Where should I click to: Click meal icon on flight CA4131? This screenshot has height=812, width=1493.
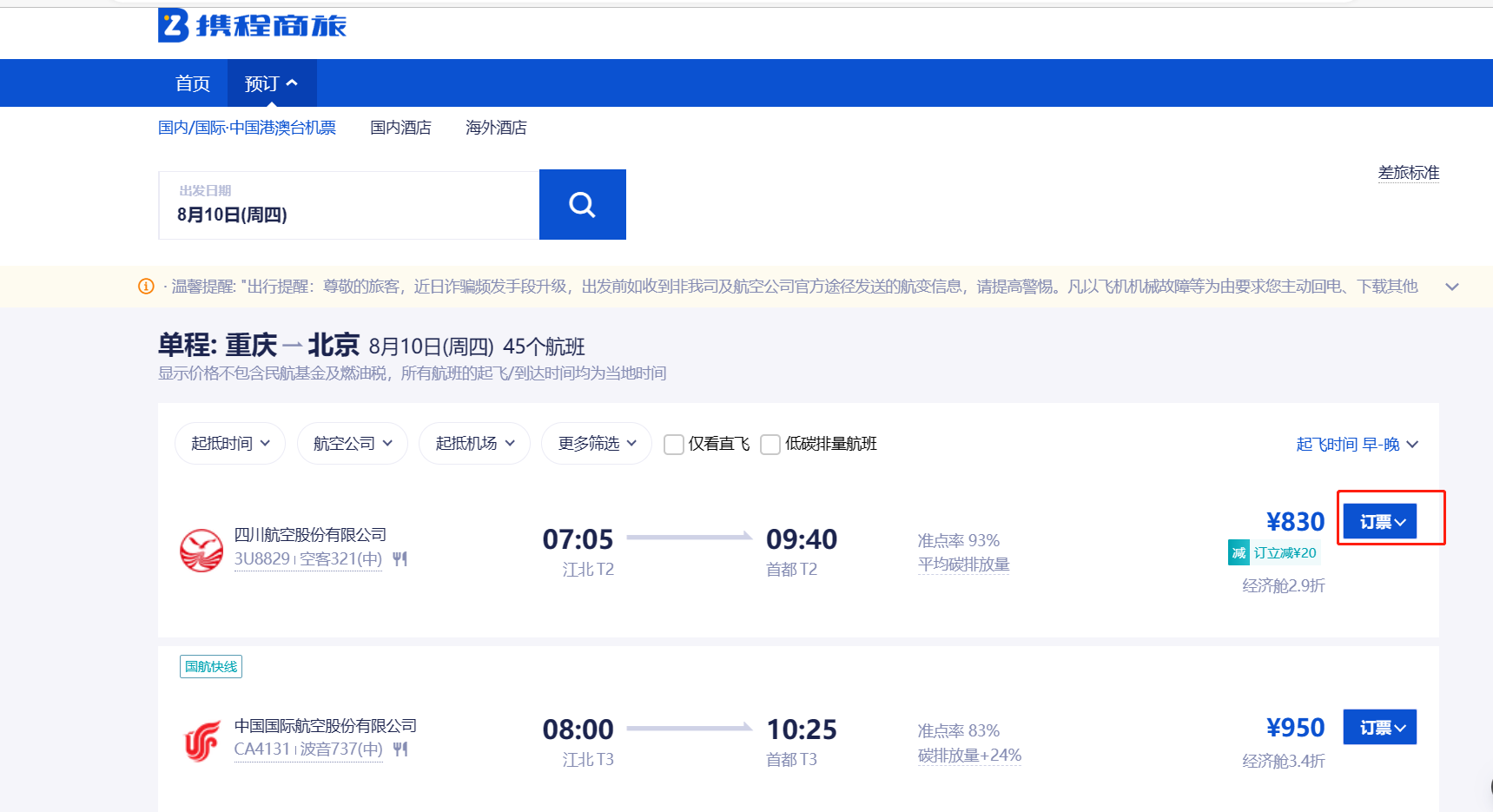pyautogui.click(x=400, y=749)
